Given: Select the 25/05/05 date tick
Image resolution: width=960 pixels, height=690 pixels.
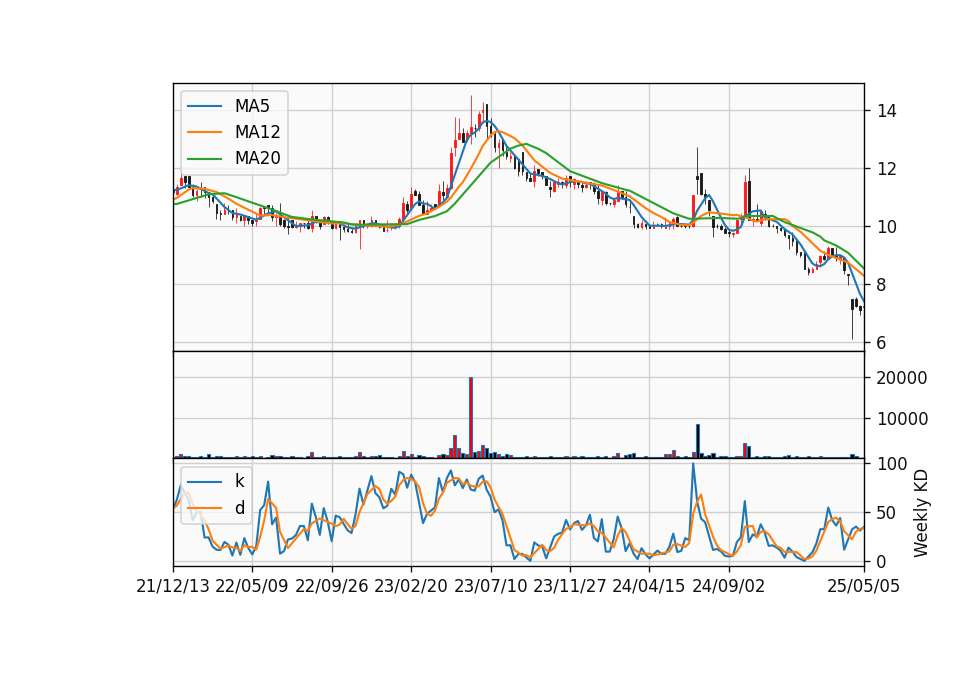Looking at the screenshot, I should (x=864, y=586).
